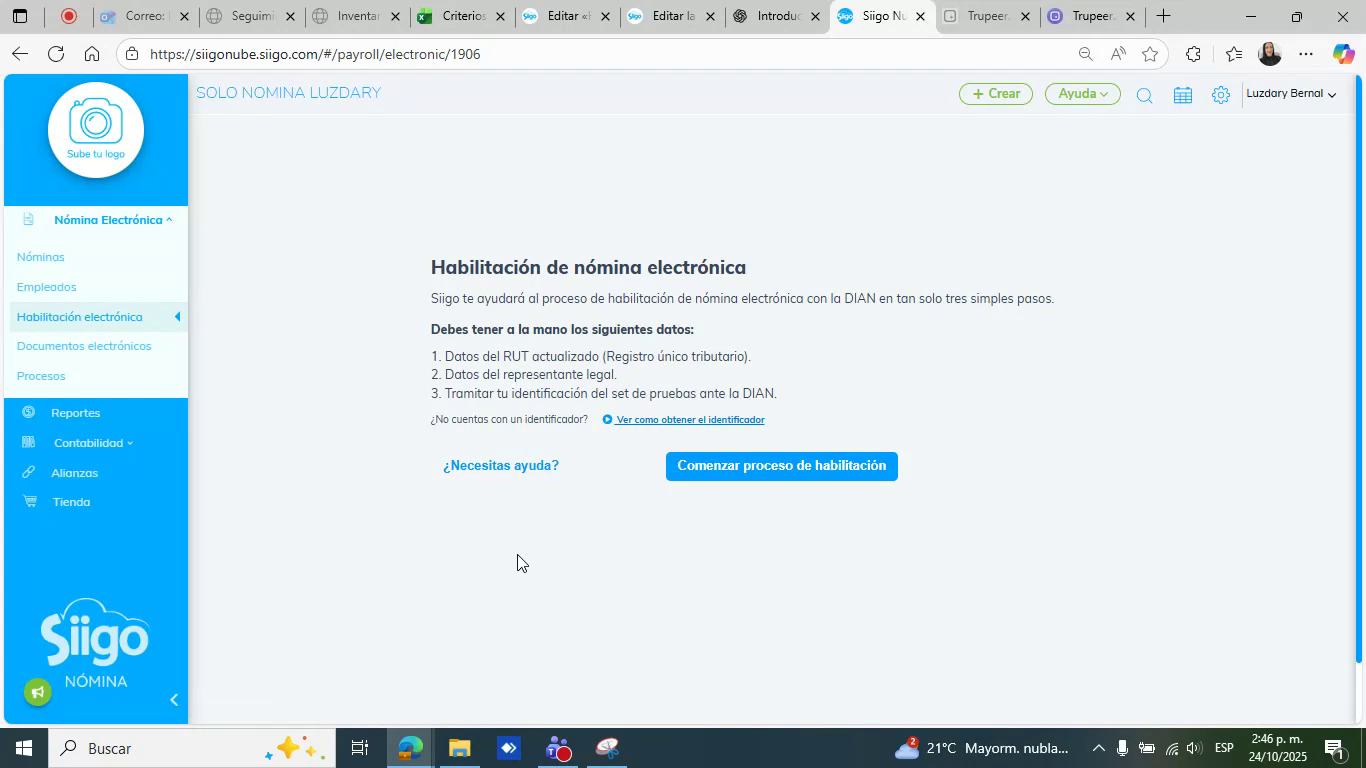
Task: Click the ¿Necesitas ayuda? link
Action: click(x=501, y=465)
